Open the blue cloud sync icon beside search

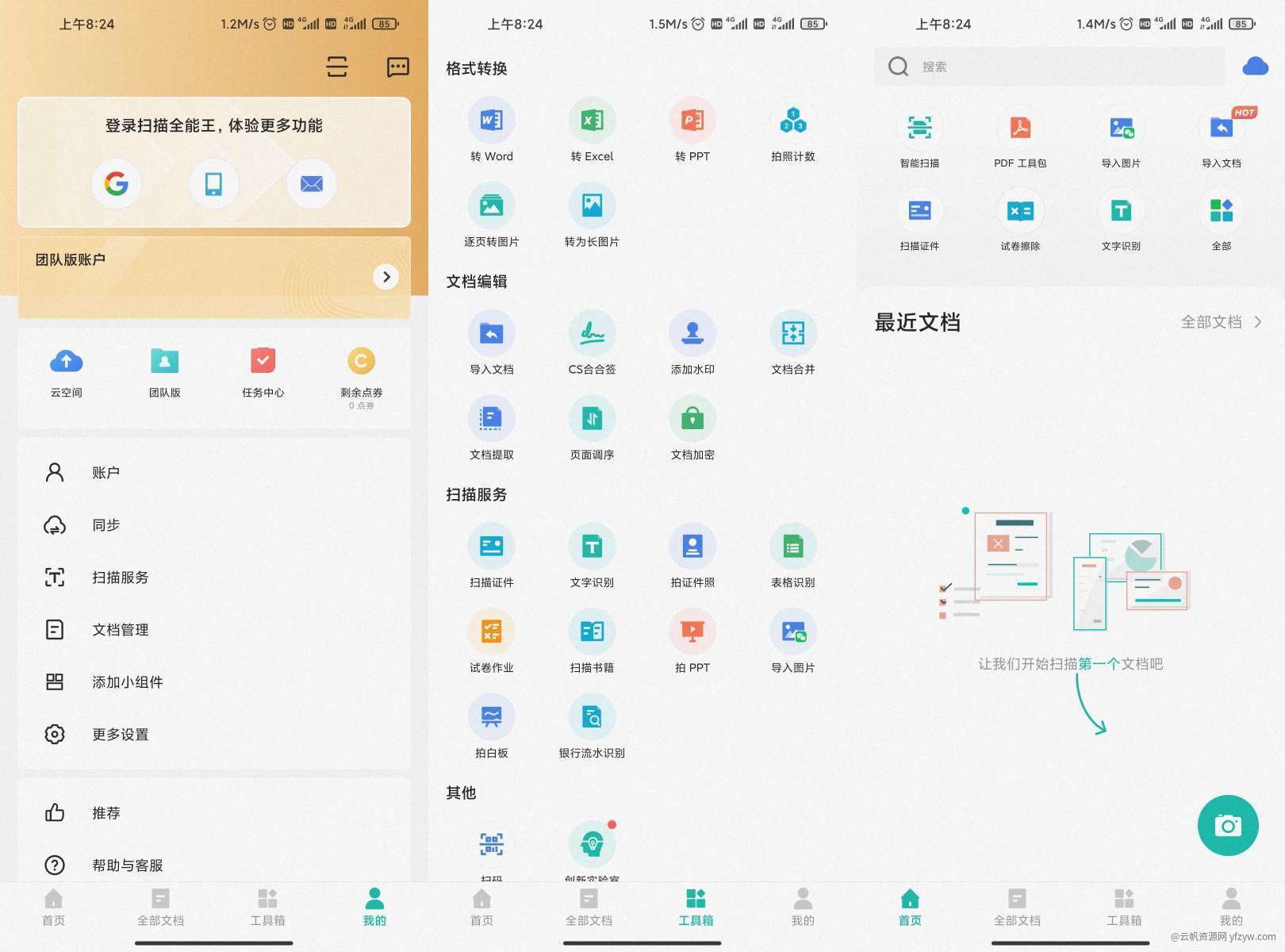click(x=1256, y=66)
